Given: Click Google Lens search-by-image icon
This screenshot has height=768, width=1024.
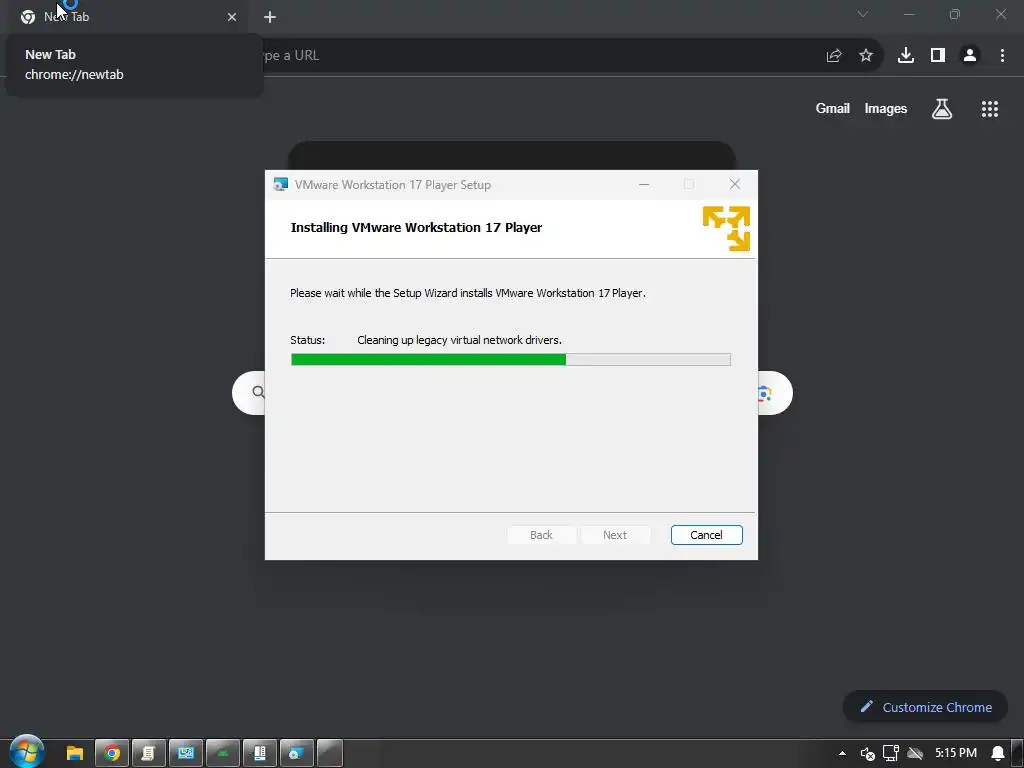Looking at the screenshot, I should click(x=765, y=393).
